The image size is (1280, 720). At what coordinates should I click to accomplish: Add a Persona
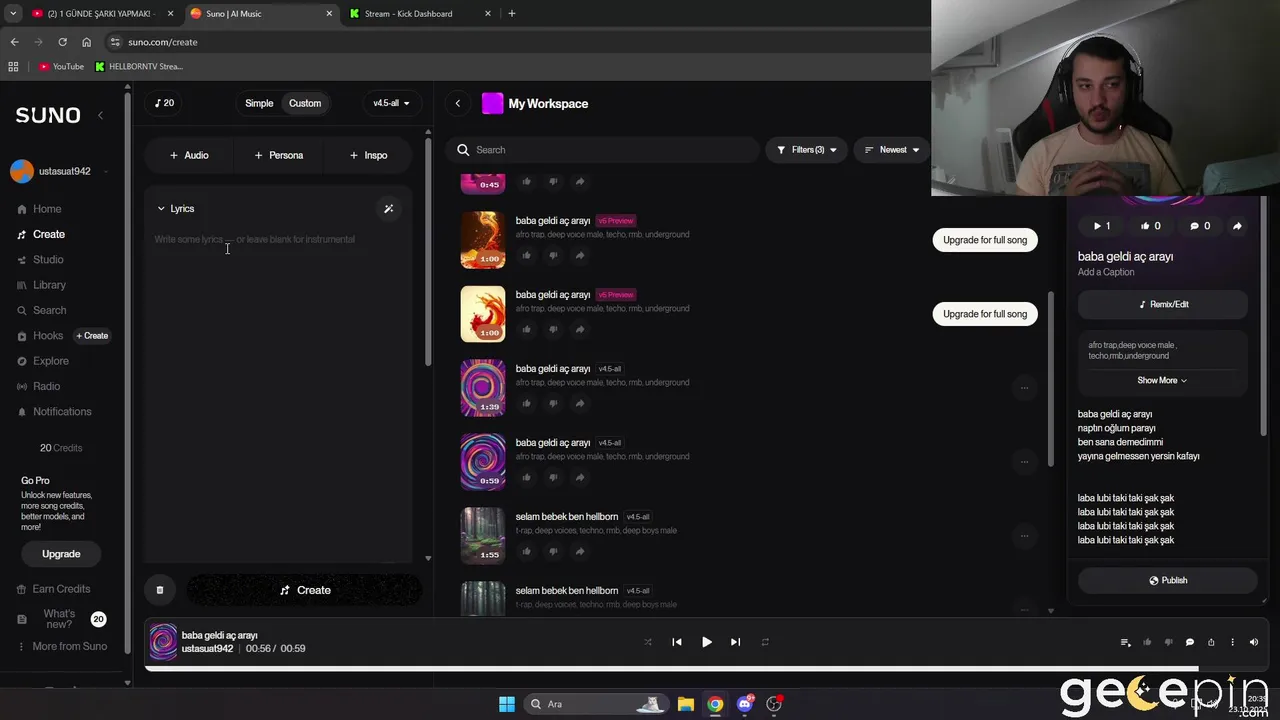point(279,155)
